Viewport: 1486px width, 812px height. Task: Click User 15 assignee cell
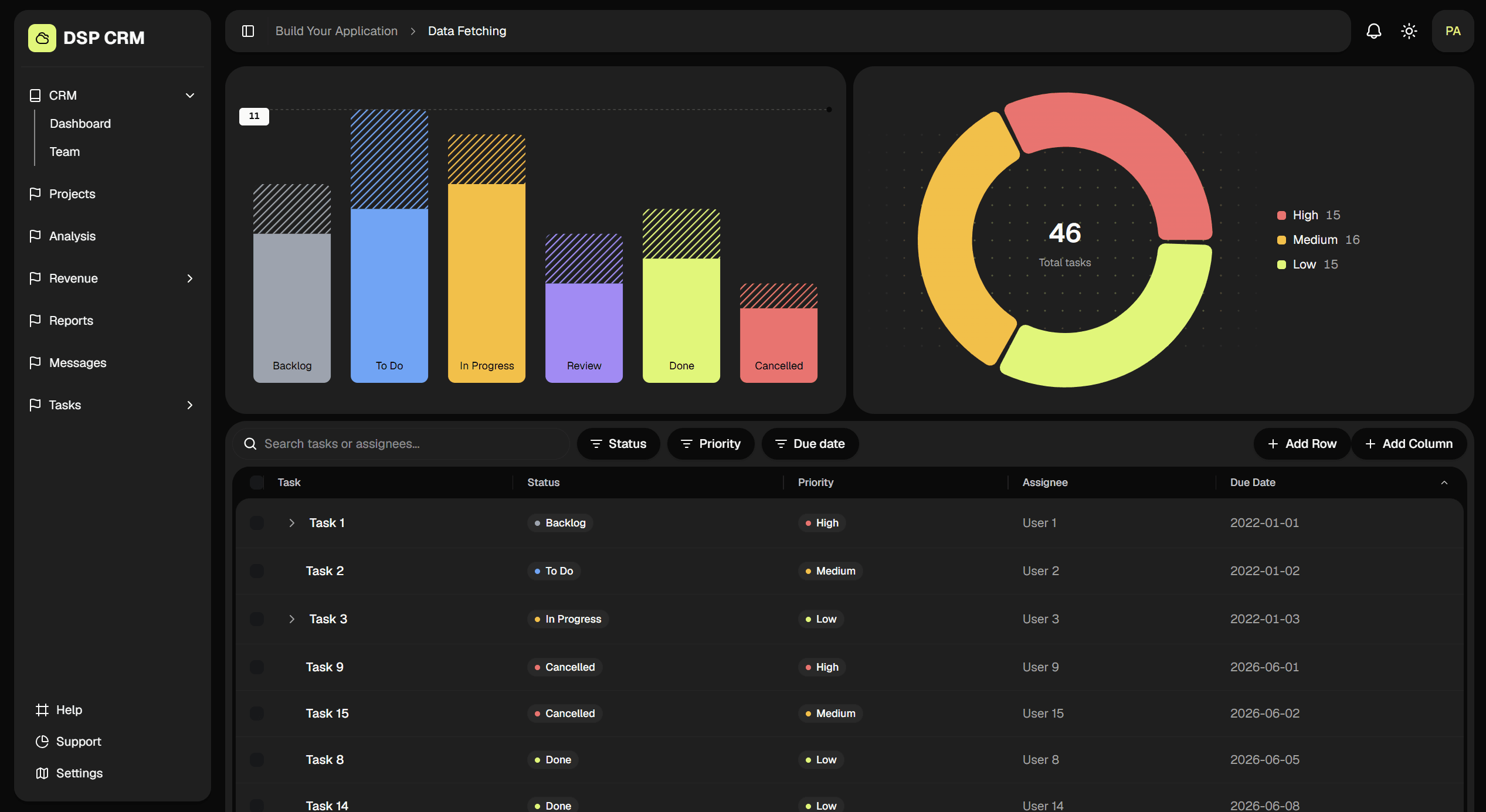coord(1043,714)
